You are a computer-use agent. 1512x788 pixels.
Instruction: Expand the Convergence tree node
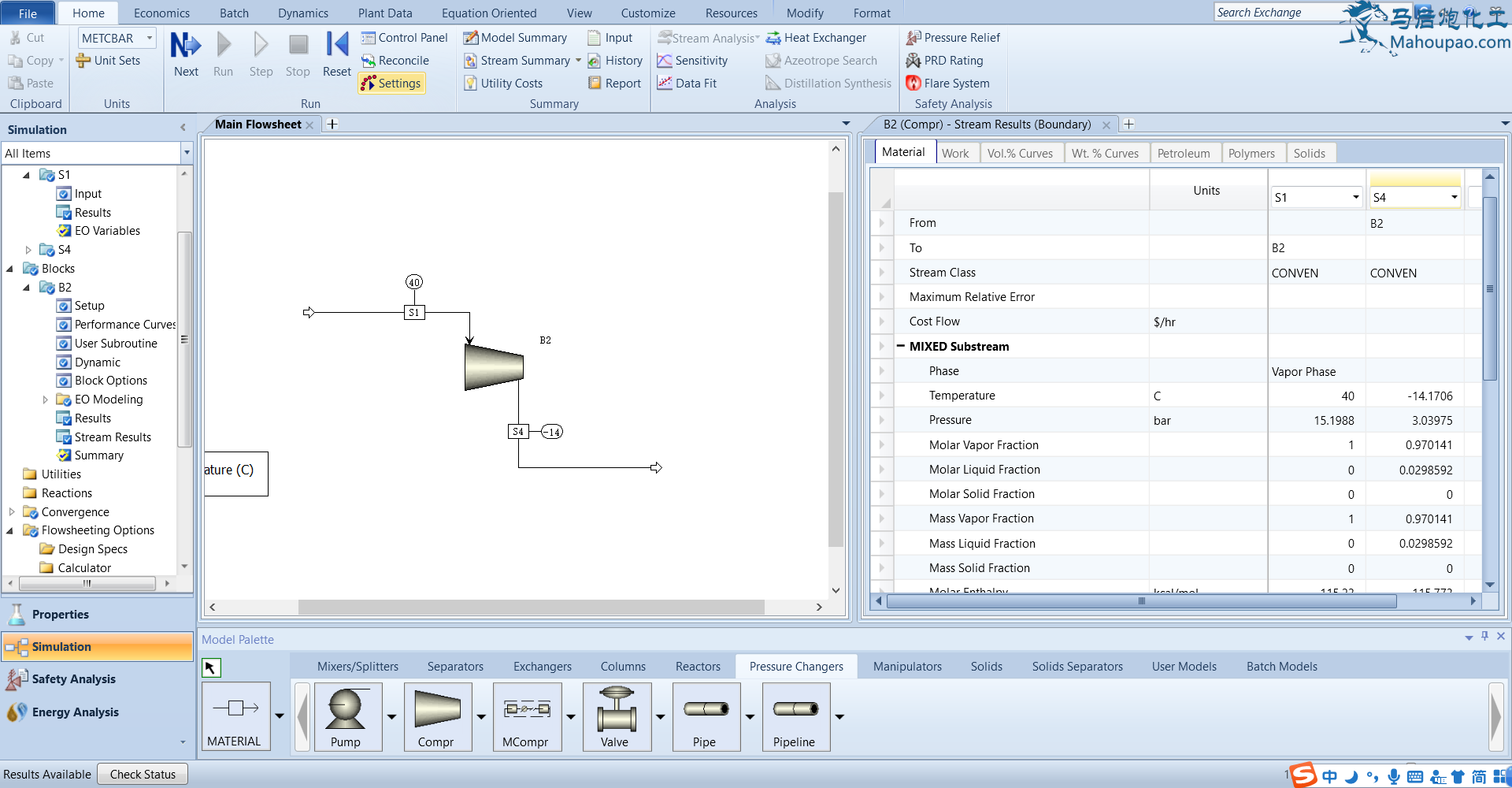(x=12, y=512)
